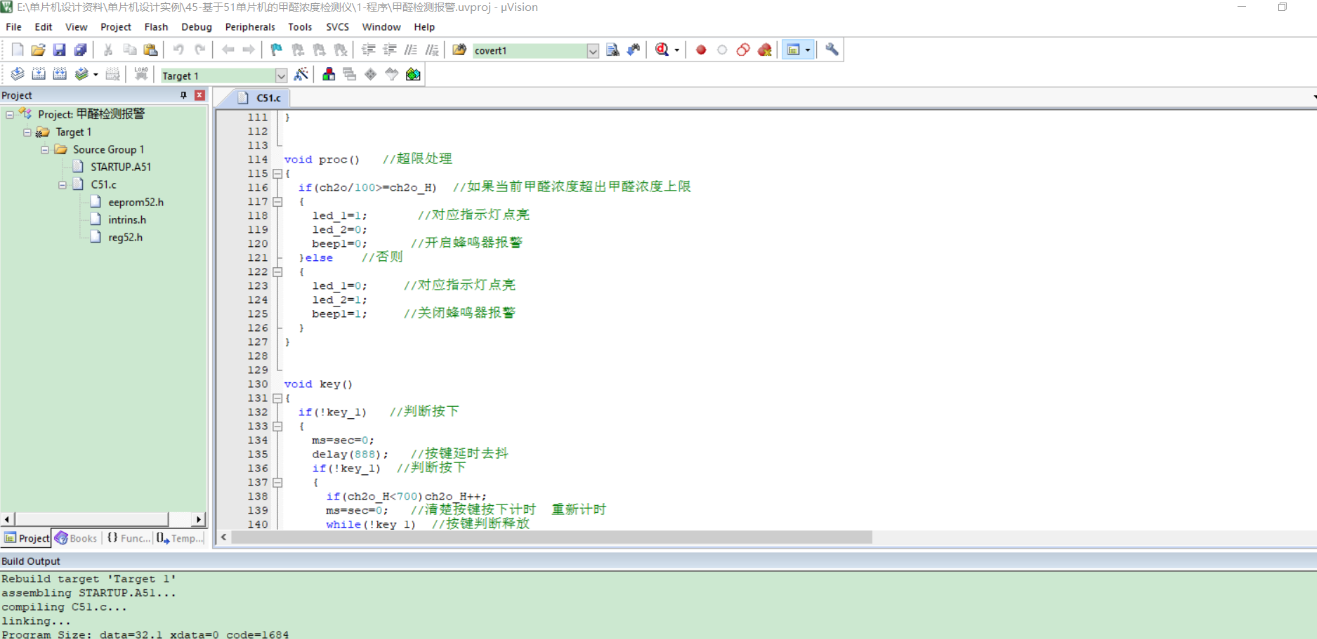This screenshot has height=639, width=1317.
Task: Pin the Project panel
Action: [184, 96]
